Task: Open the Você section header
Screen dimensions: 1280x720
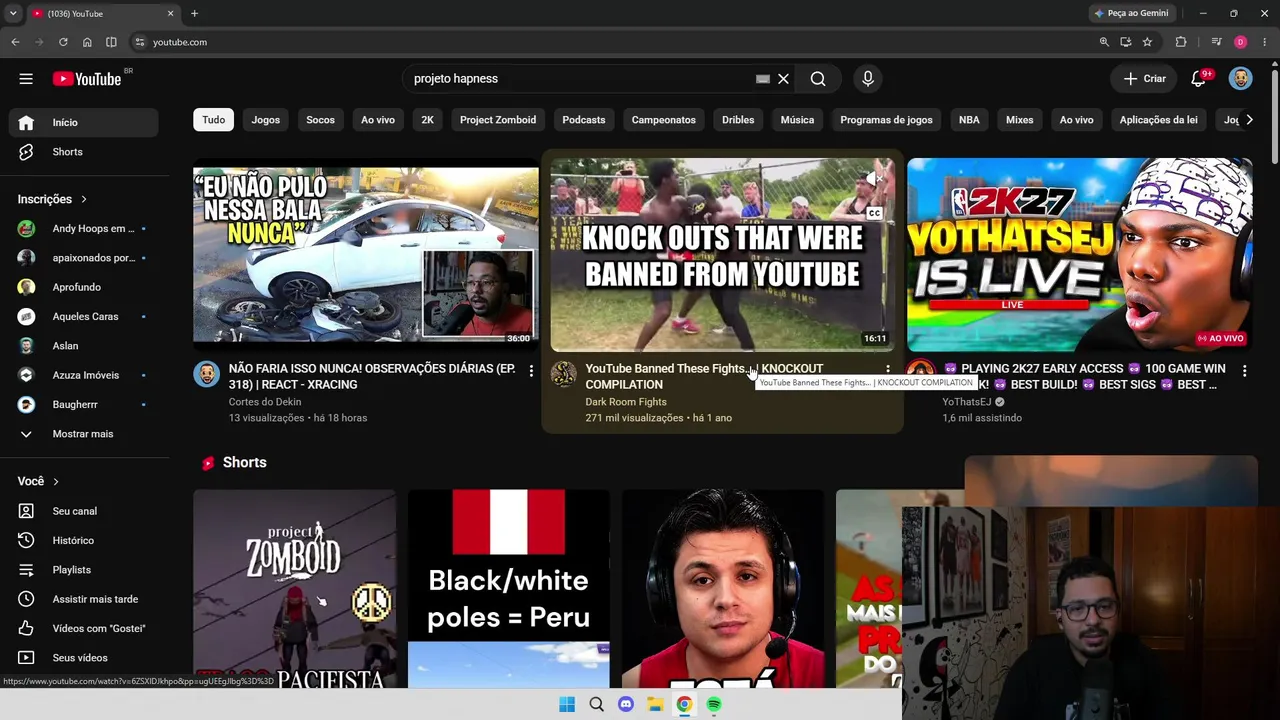Action: 38,481
